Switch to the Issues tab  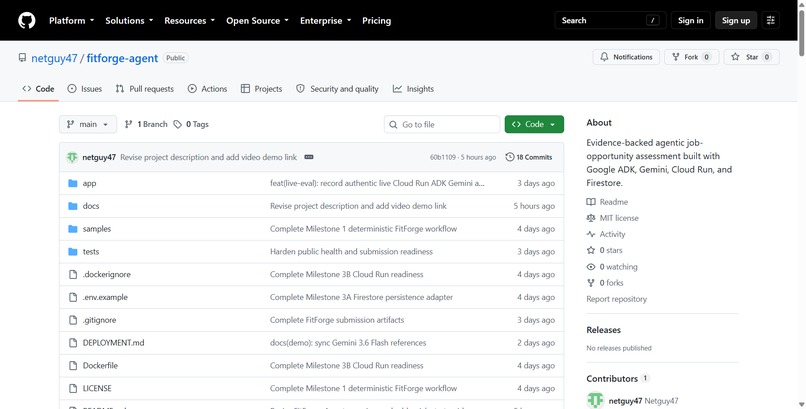coord(85,89)
